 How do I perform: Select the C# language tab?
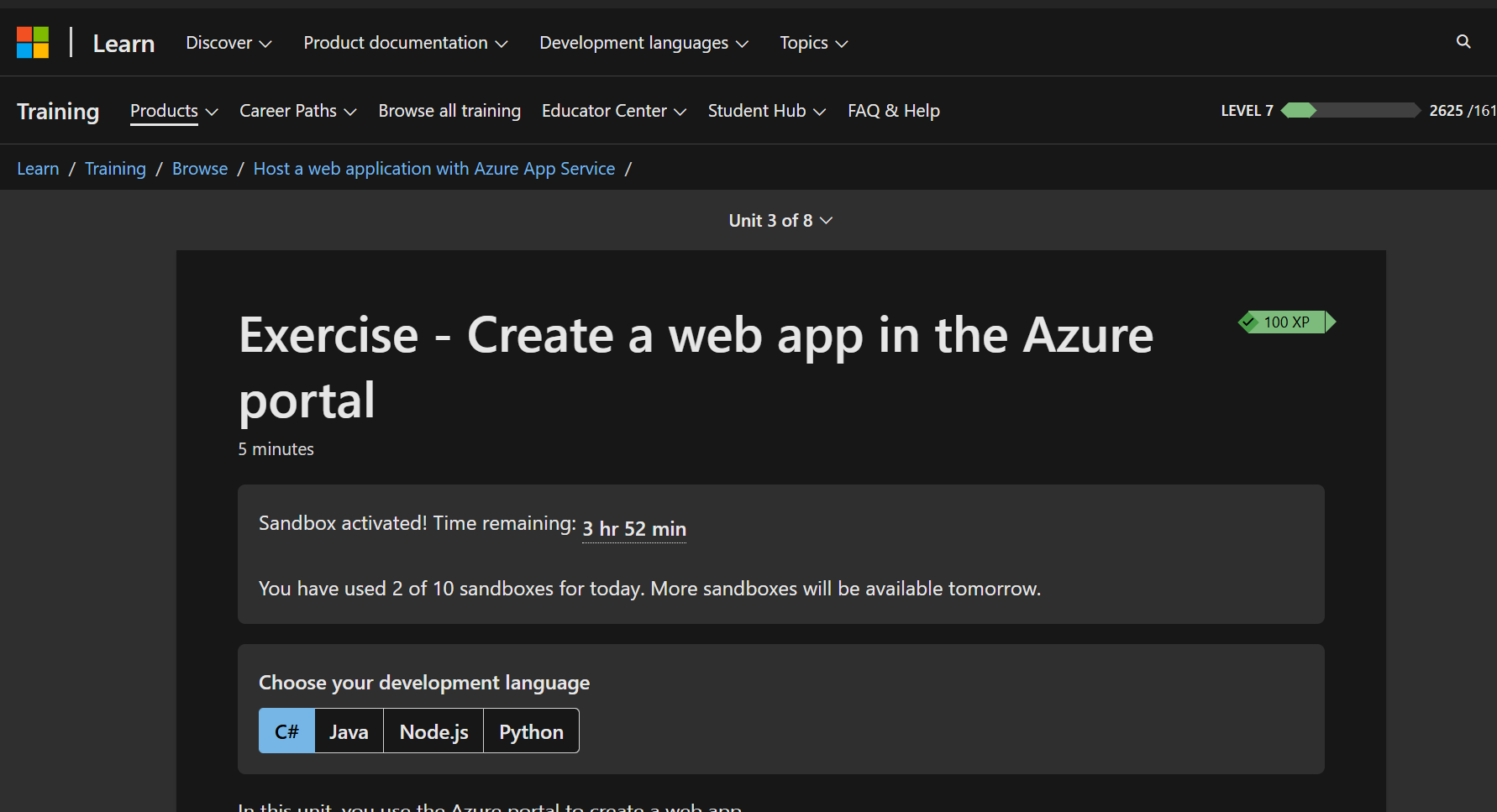point(286,731)
